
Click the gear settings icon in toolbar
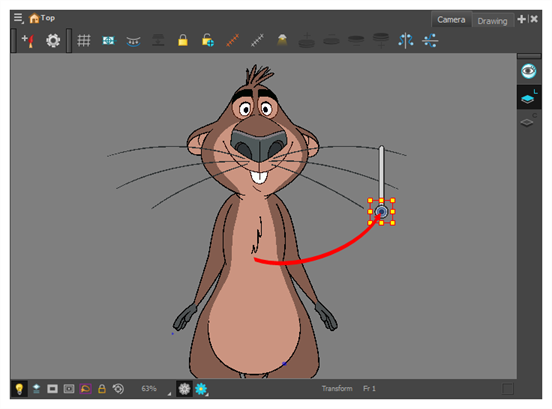[x=53, y=41]
